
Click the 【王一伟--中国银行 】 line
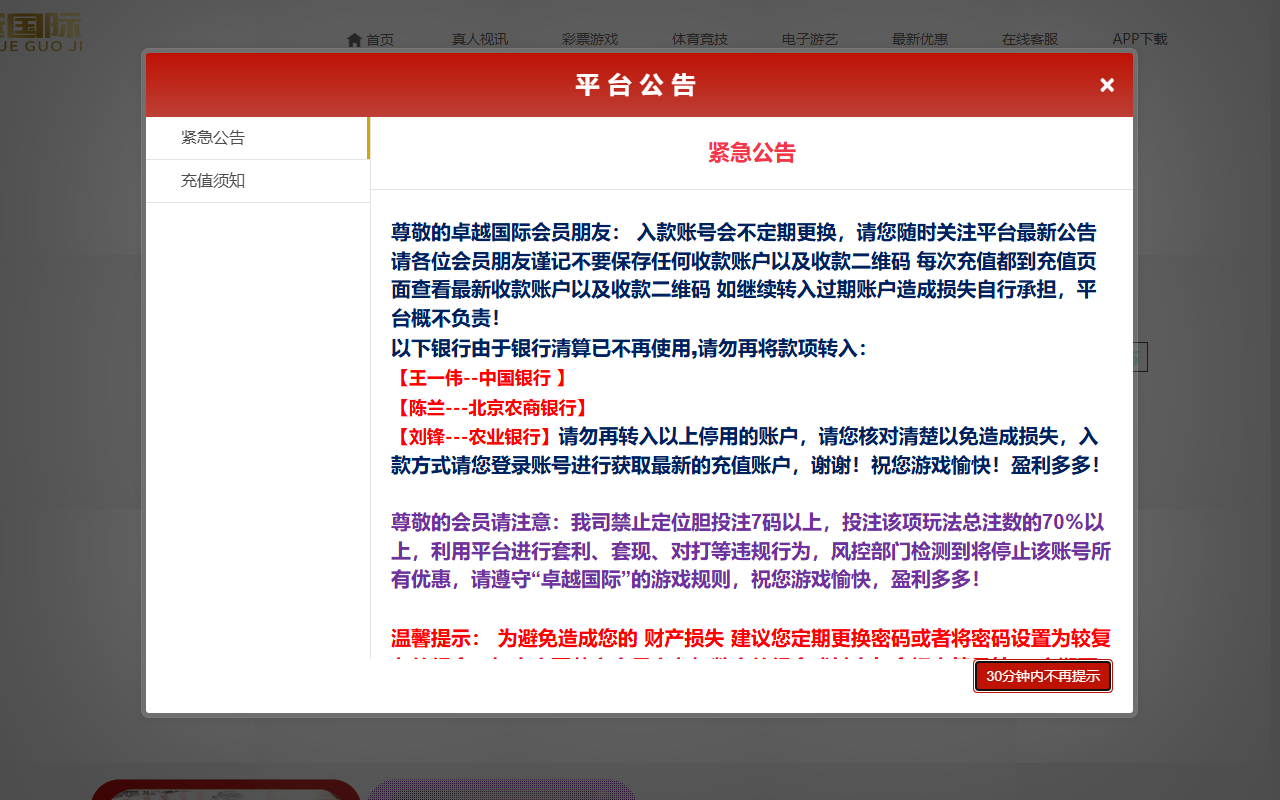(x=481, y=378)
